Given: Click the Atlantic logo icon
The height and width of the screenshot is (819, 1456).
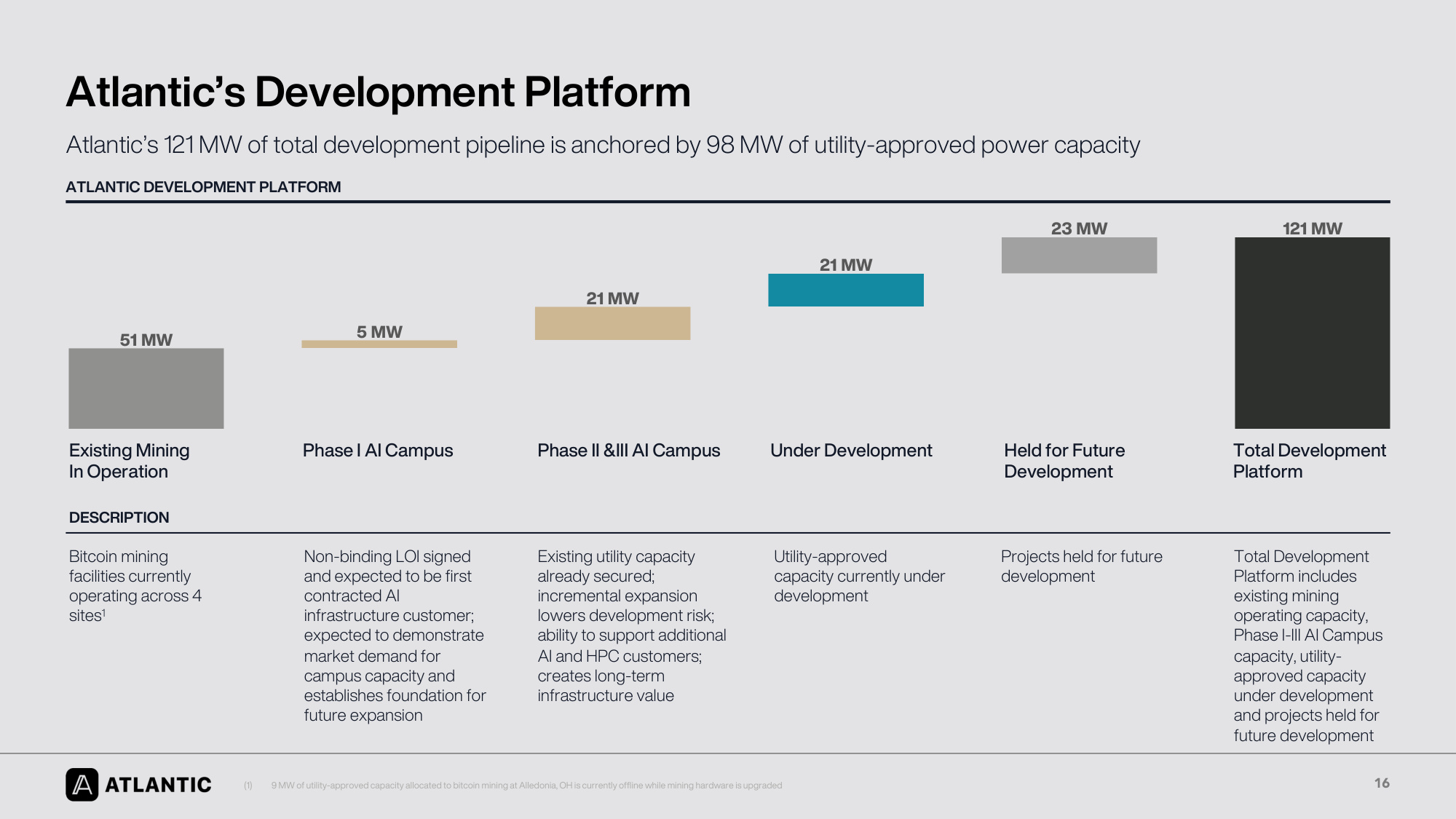Looking at the screenshot, I should click(82, 785).
